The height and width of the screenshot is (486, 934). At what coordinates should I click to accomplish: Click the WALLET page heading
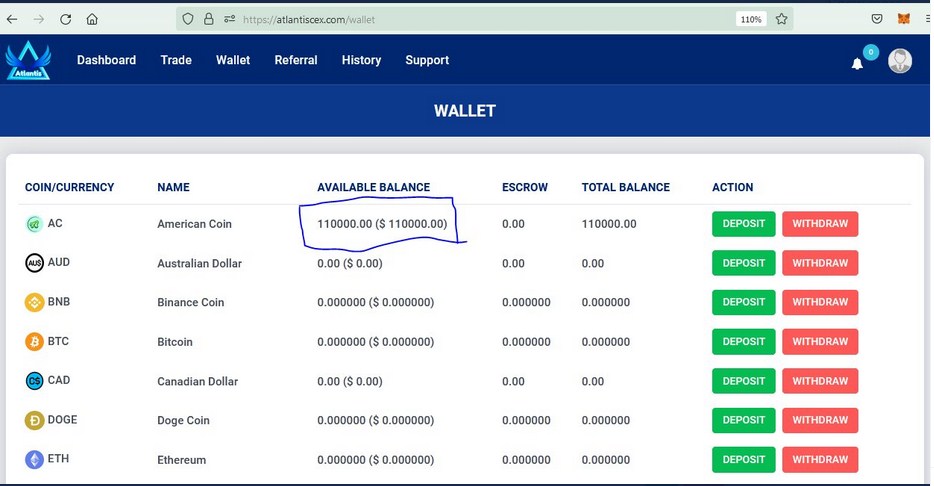[465, 111]
